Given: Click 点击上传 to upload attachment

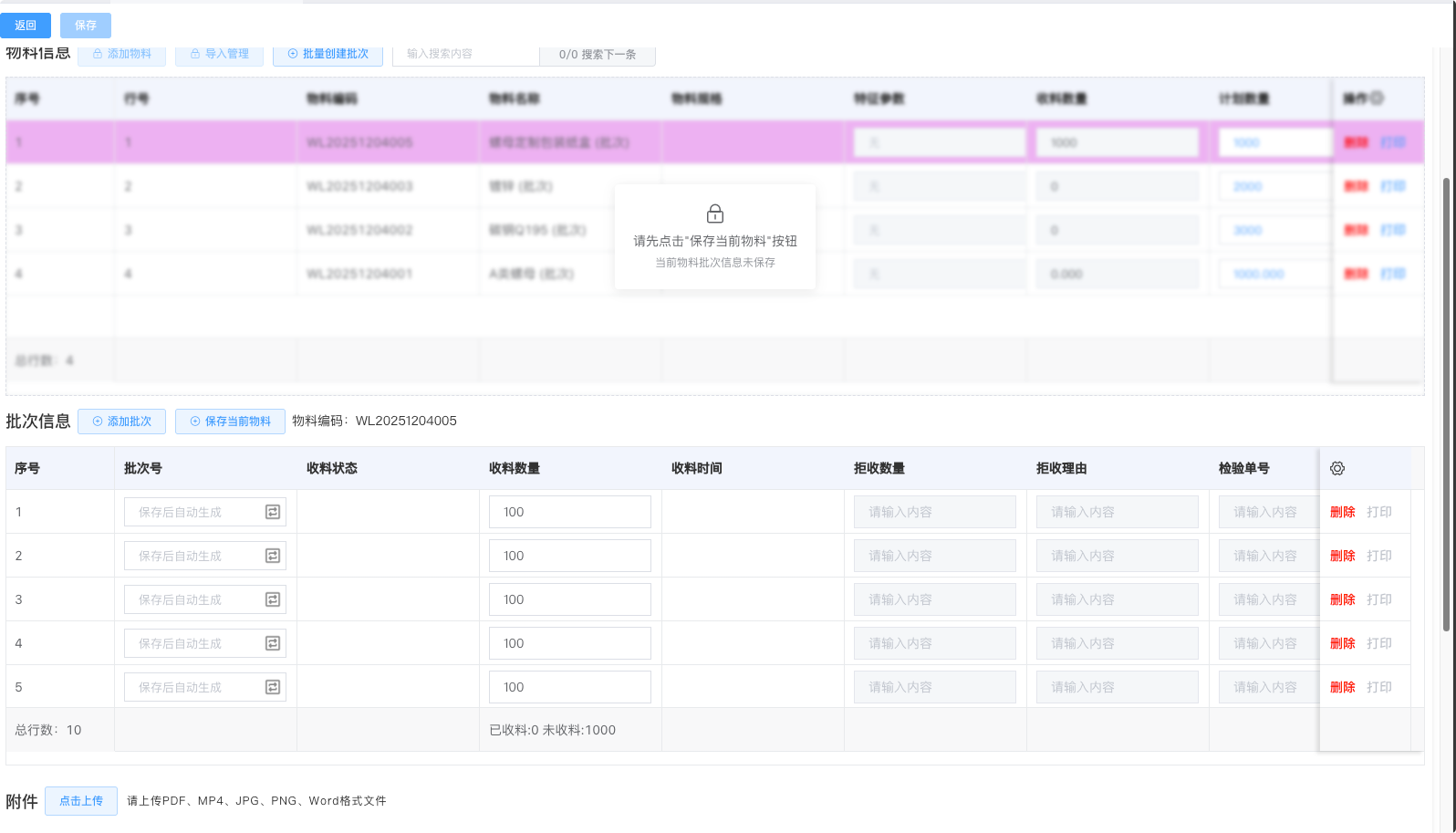Looking at the screenshot, I should coord(81,801).
